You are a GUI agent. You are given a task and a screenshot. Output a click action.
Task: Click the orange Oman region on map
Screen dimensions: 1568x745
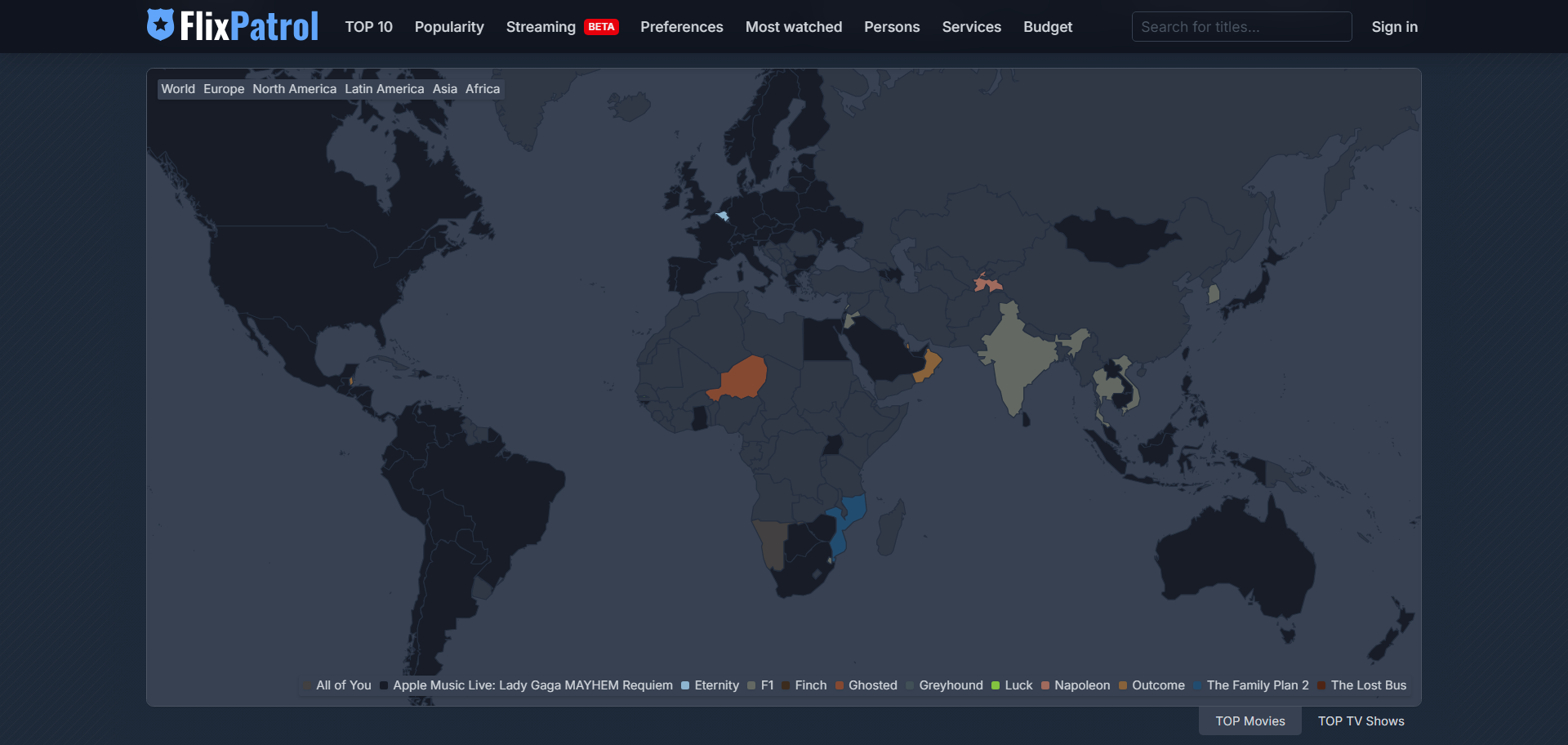coord(929,365)
